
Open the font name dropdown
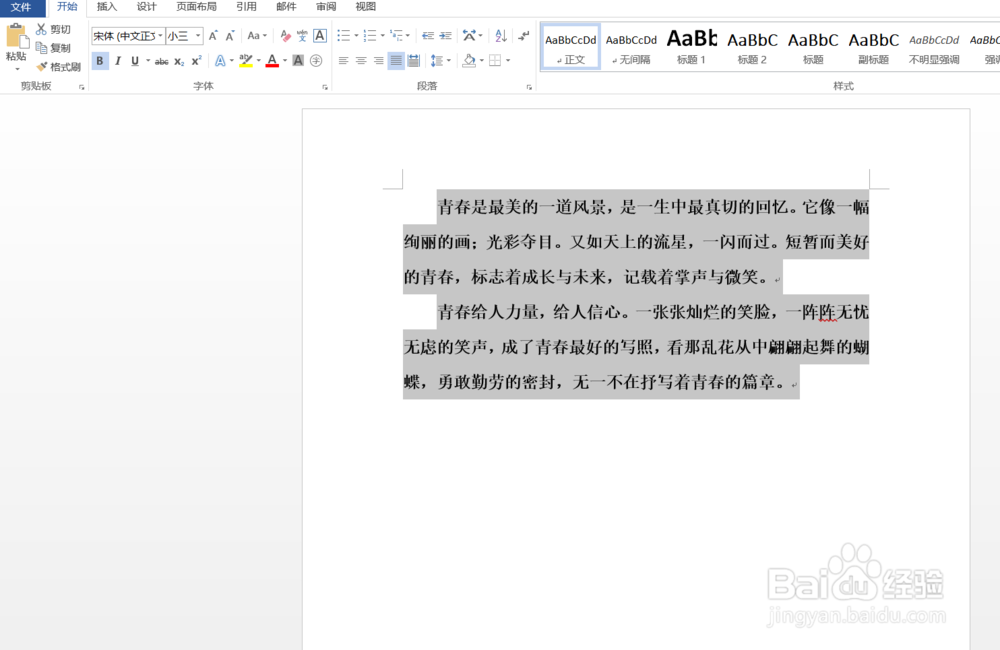click(x=161, y=34)
